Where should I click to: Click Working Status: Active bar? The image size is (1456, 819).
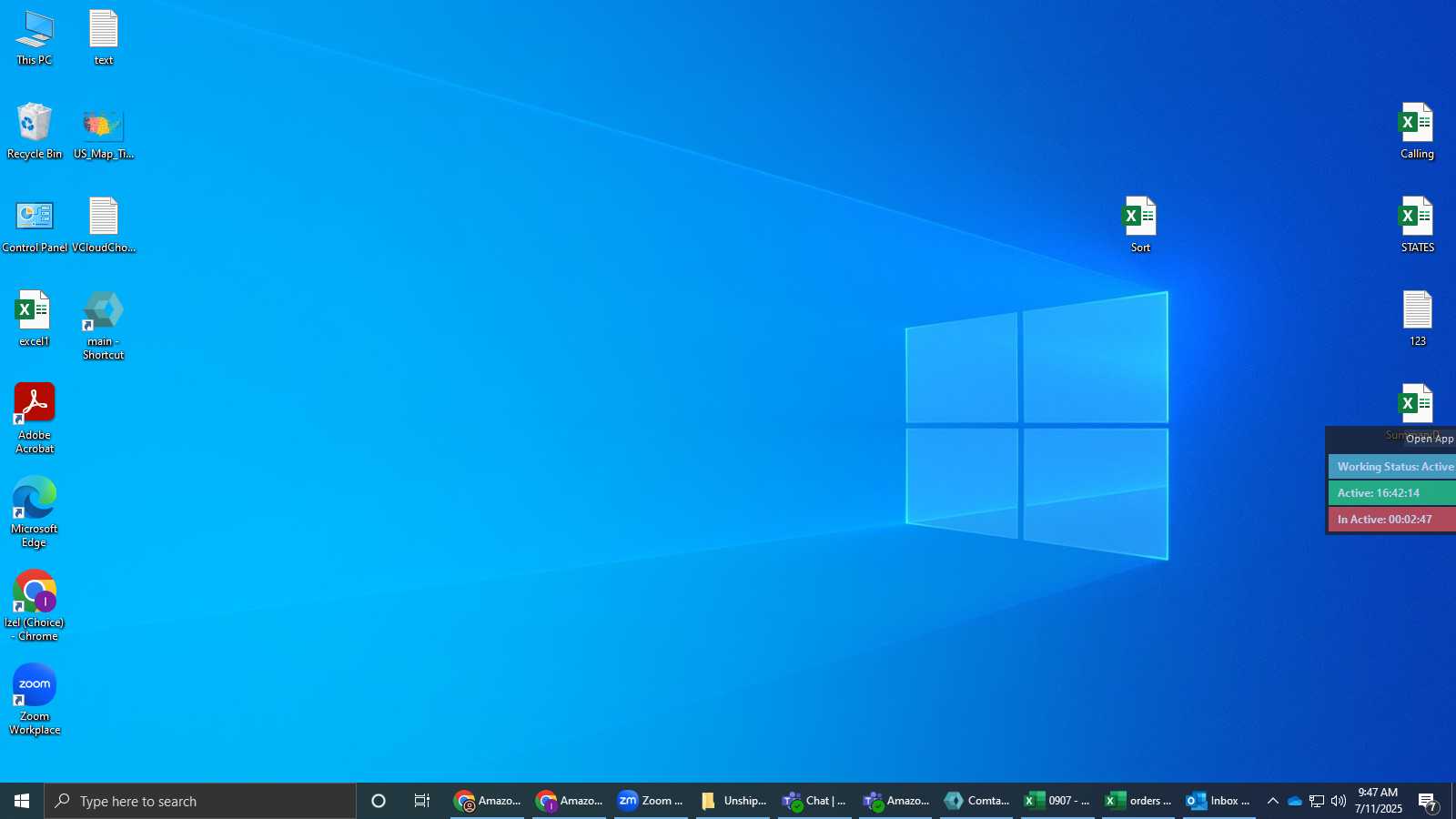[1392, 467]
